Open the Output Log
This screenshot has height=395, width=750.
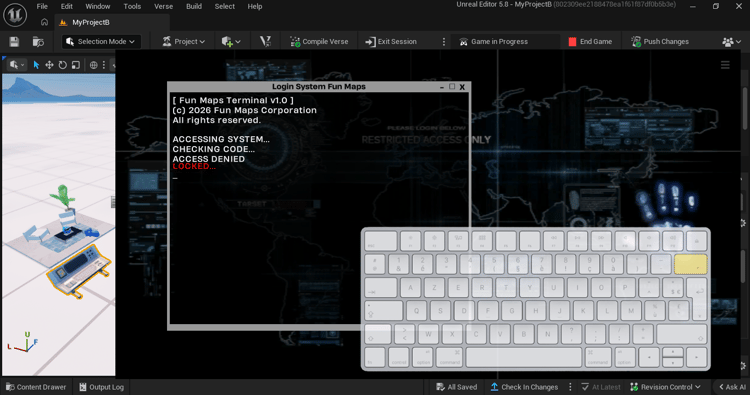(101, 387)
